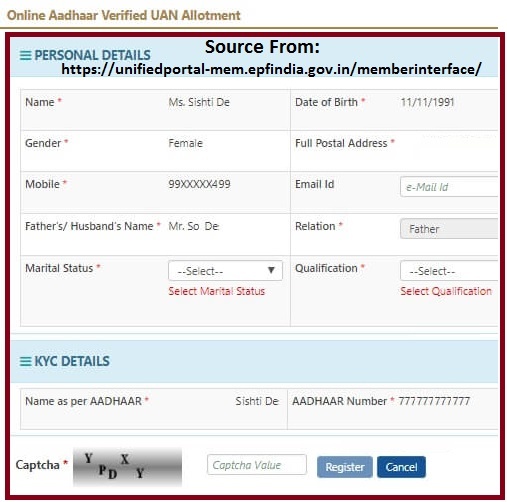Click the Full Postal Address label
Screen dimensions: 507x502
point(341,143)
